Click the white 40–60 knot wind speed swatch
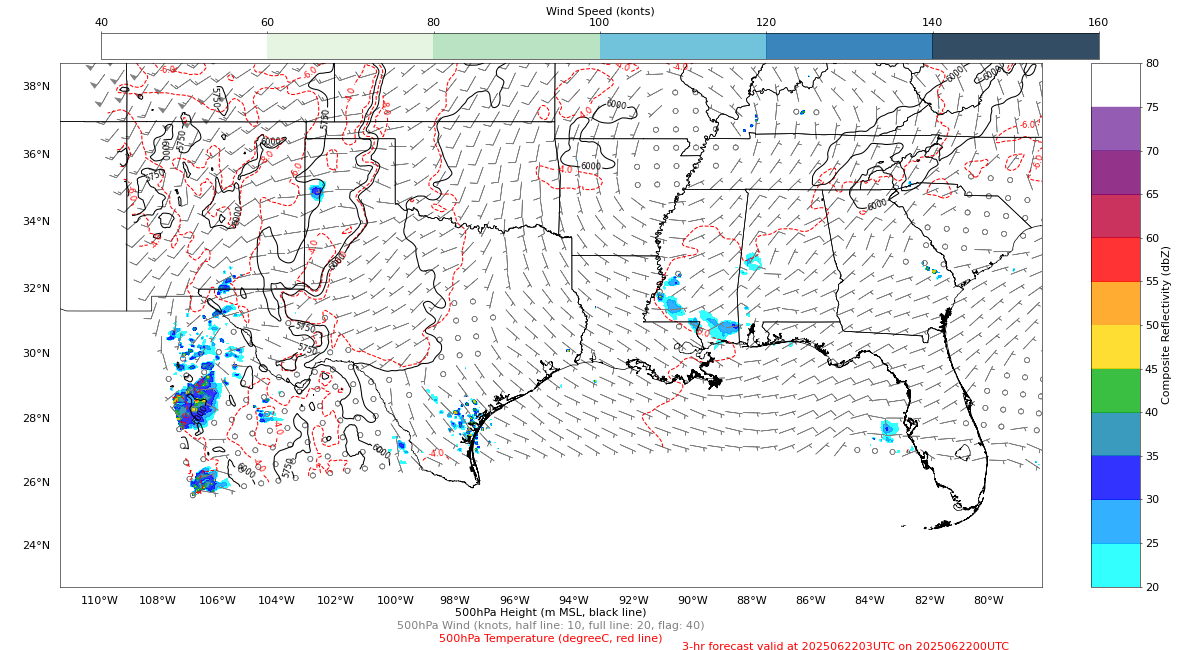Viewport: 1200px width, 650px height. (x=184, y=46)
